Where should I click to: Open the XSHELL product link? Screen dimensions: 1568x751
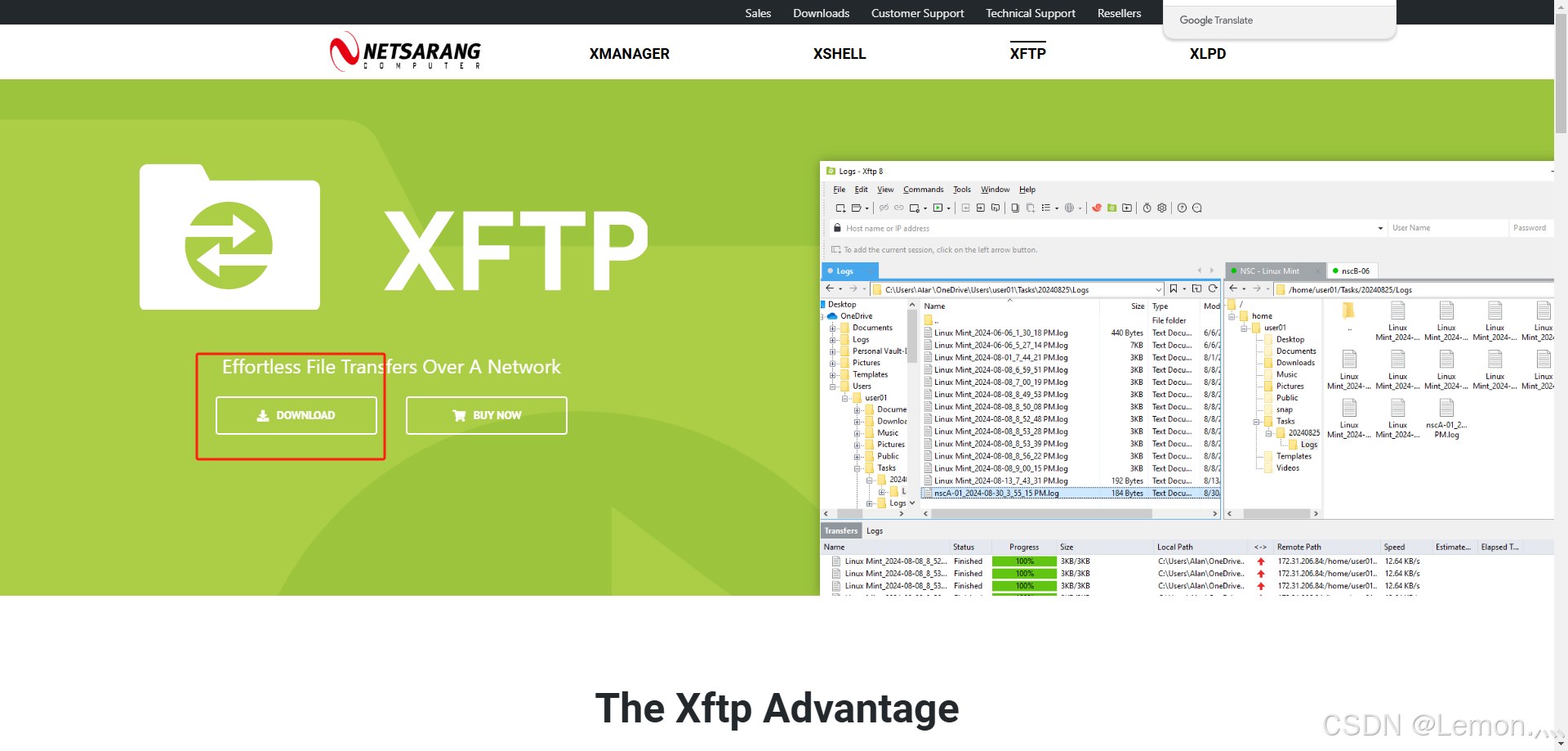point(840,54)
